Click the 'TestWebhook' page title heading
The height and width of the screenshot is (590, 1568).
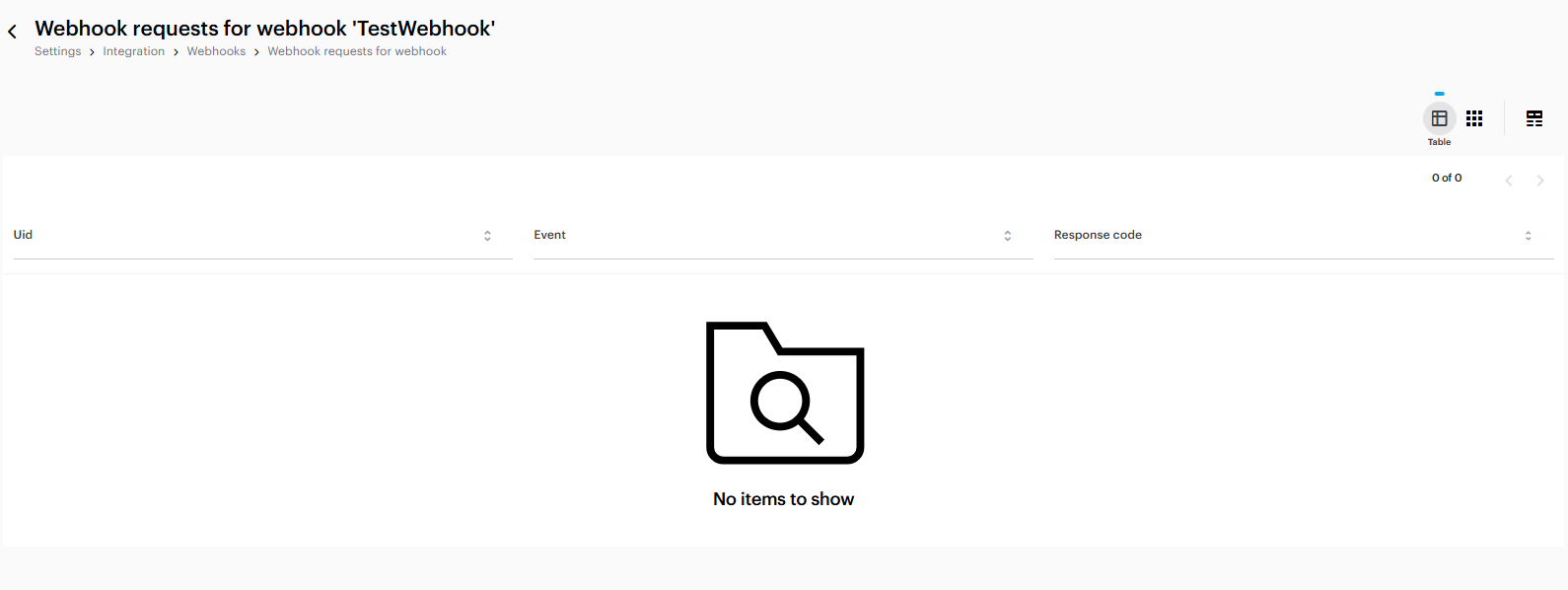[x=264, y=29]
